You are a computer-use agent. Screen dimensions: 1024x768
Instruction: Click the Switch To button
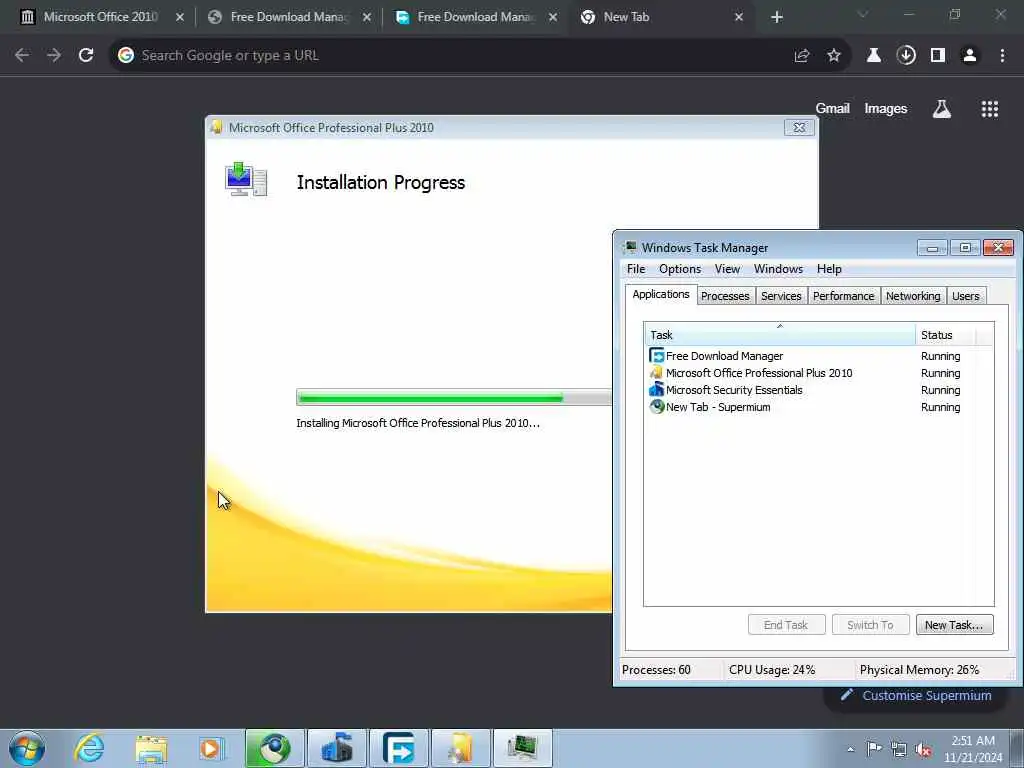click(871, 625)
